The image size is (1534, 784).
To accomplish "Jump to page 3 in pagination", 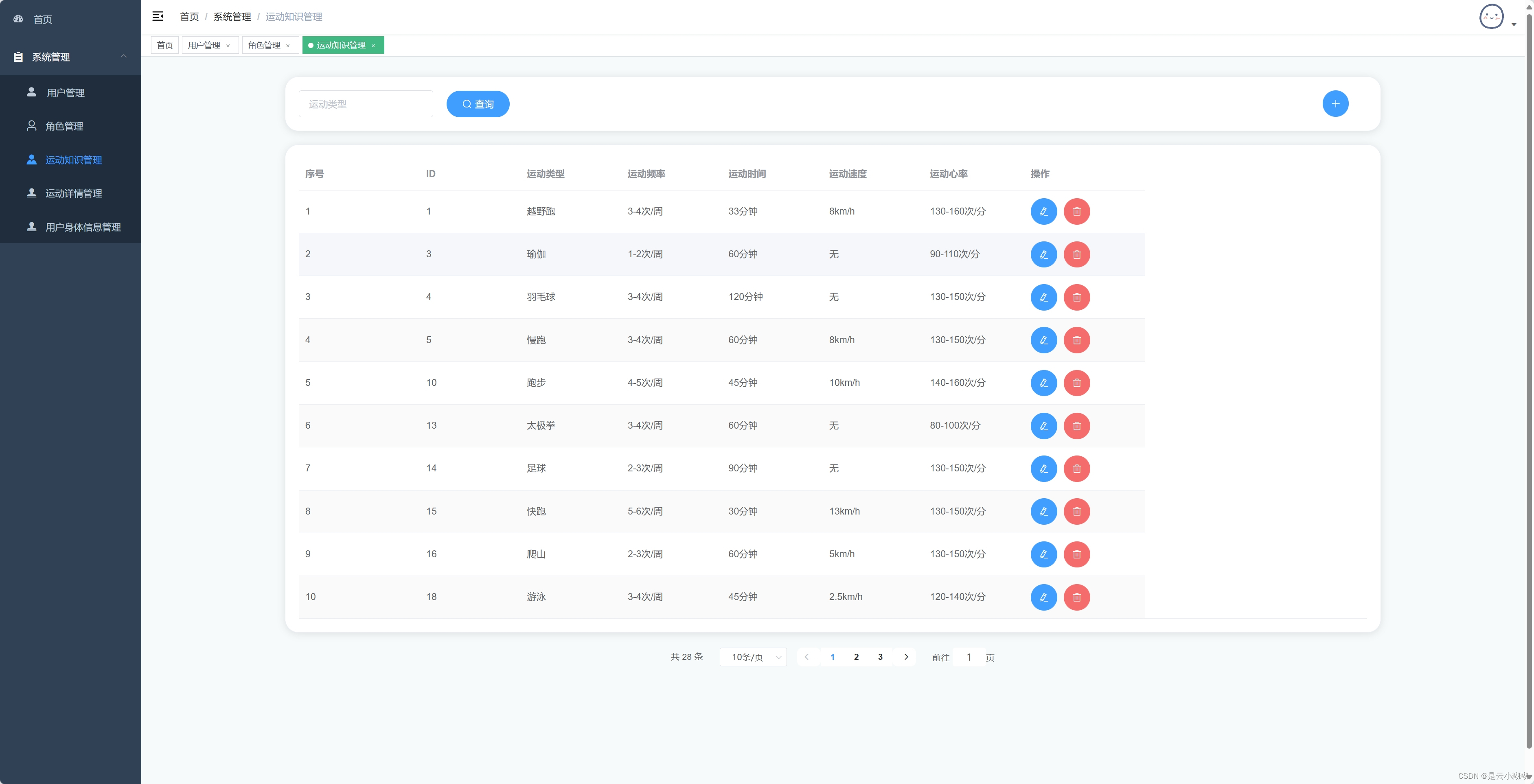I will click(880, 657).
